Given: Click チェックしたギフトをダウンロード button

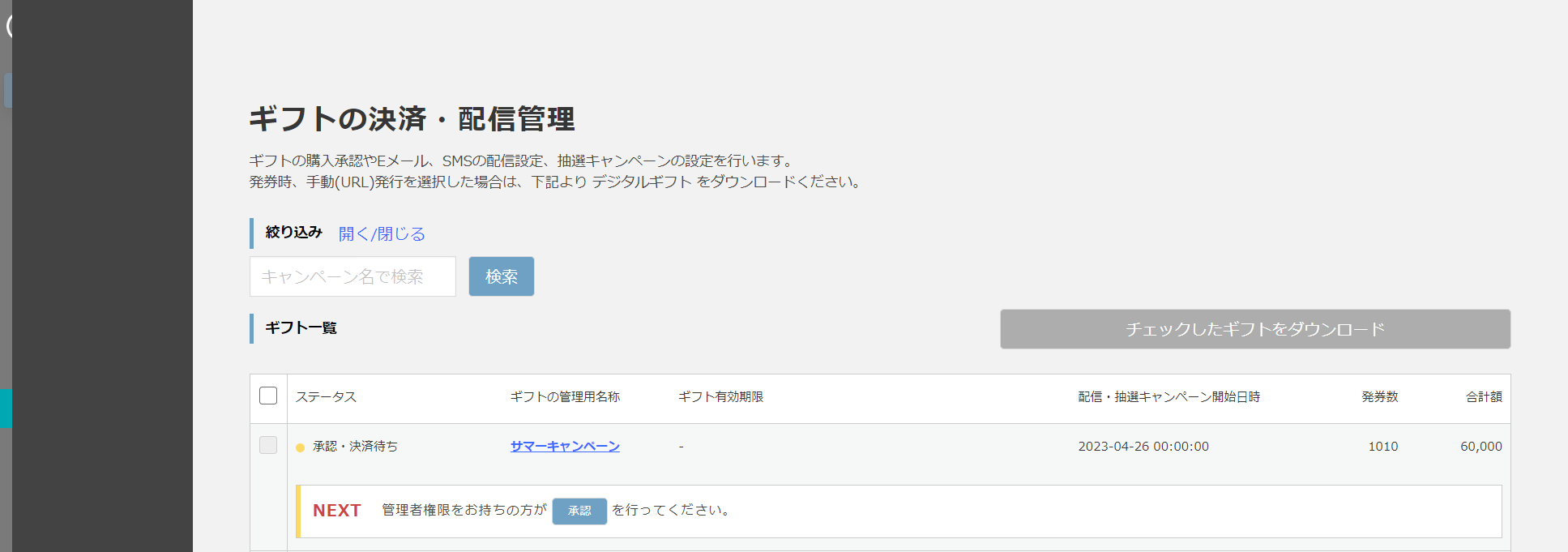Looking at the screenshot, I should pyautogui.click(x=1255, y=329).
